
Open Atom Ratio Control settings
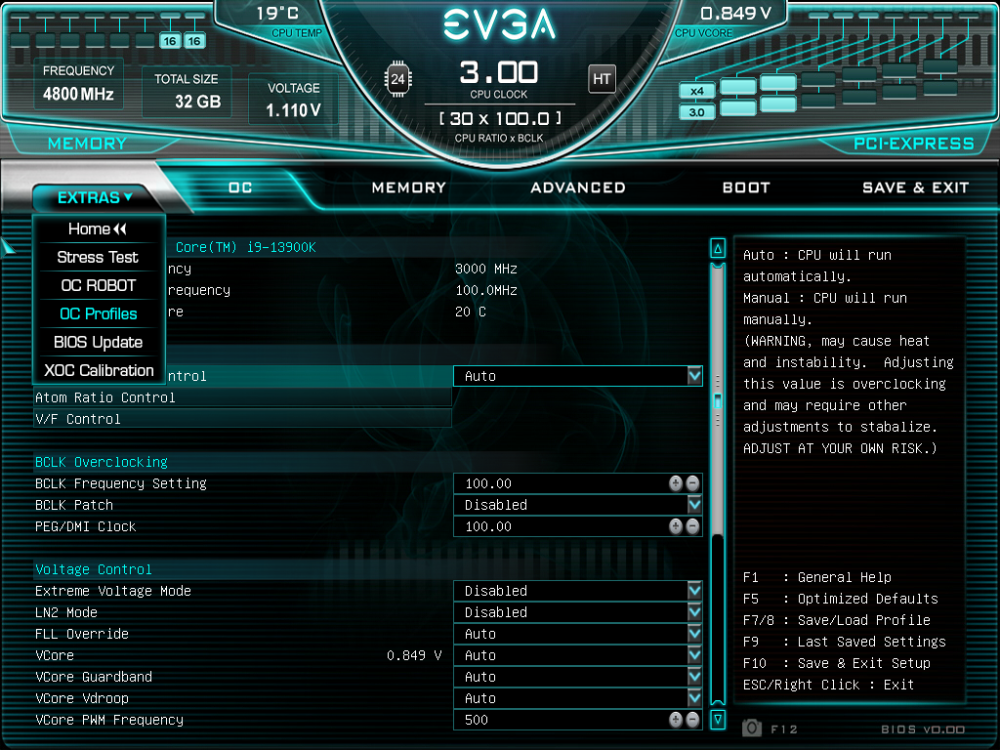[242, 398]
